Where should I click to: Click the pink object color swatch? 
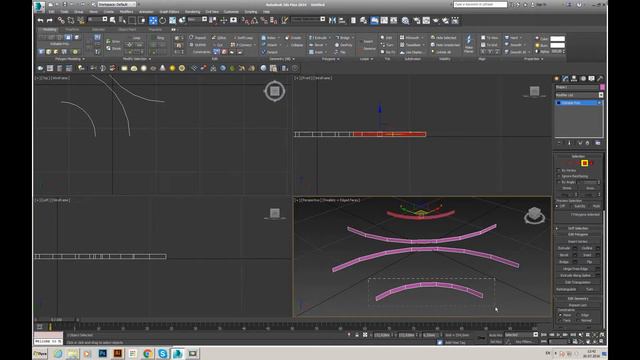(602, 87)
